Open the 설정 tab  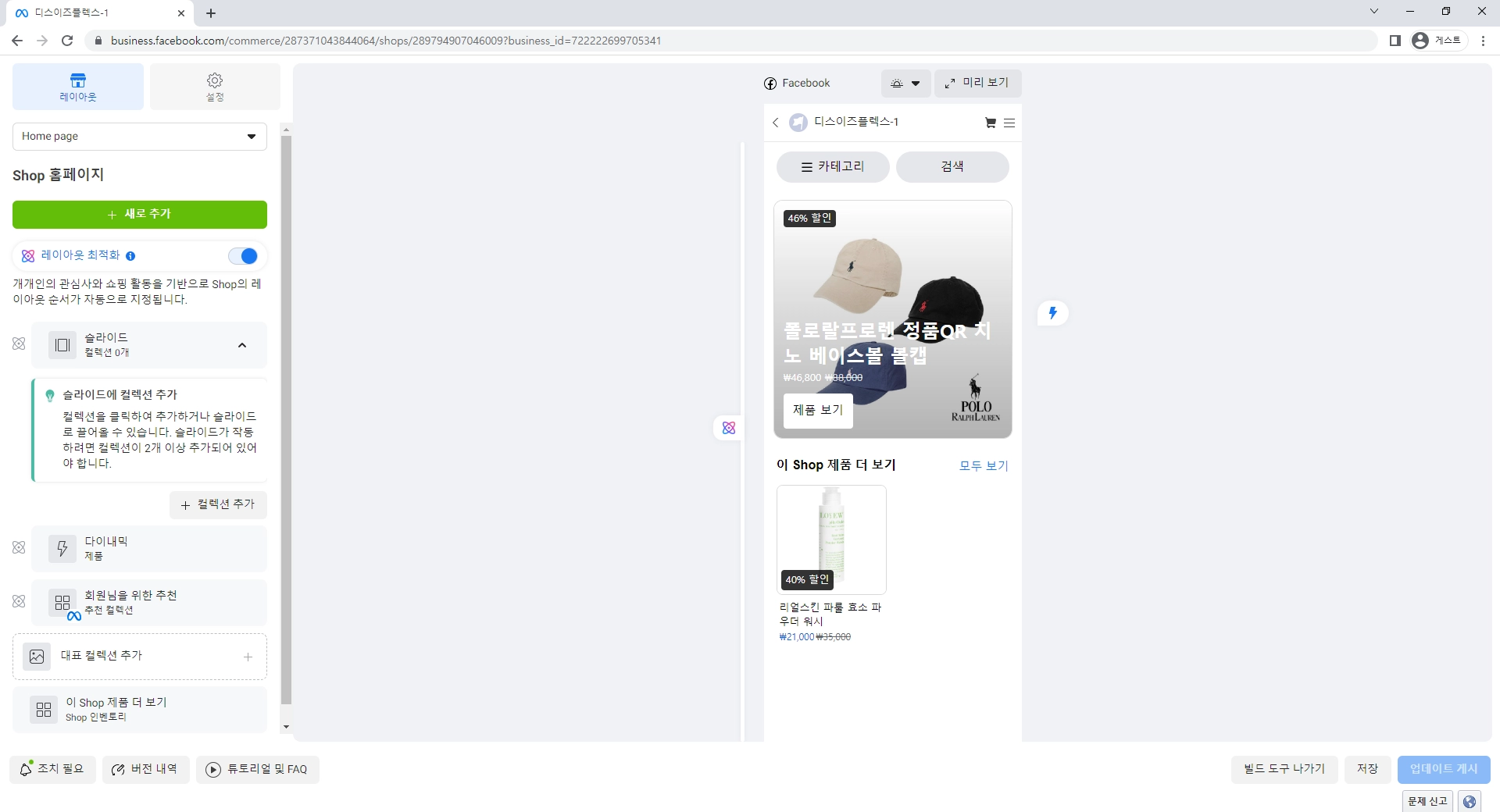coord(215,87)
